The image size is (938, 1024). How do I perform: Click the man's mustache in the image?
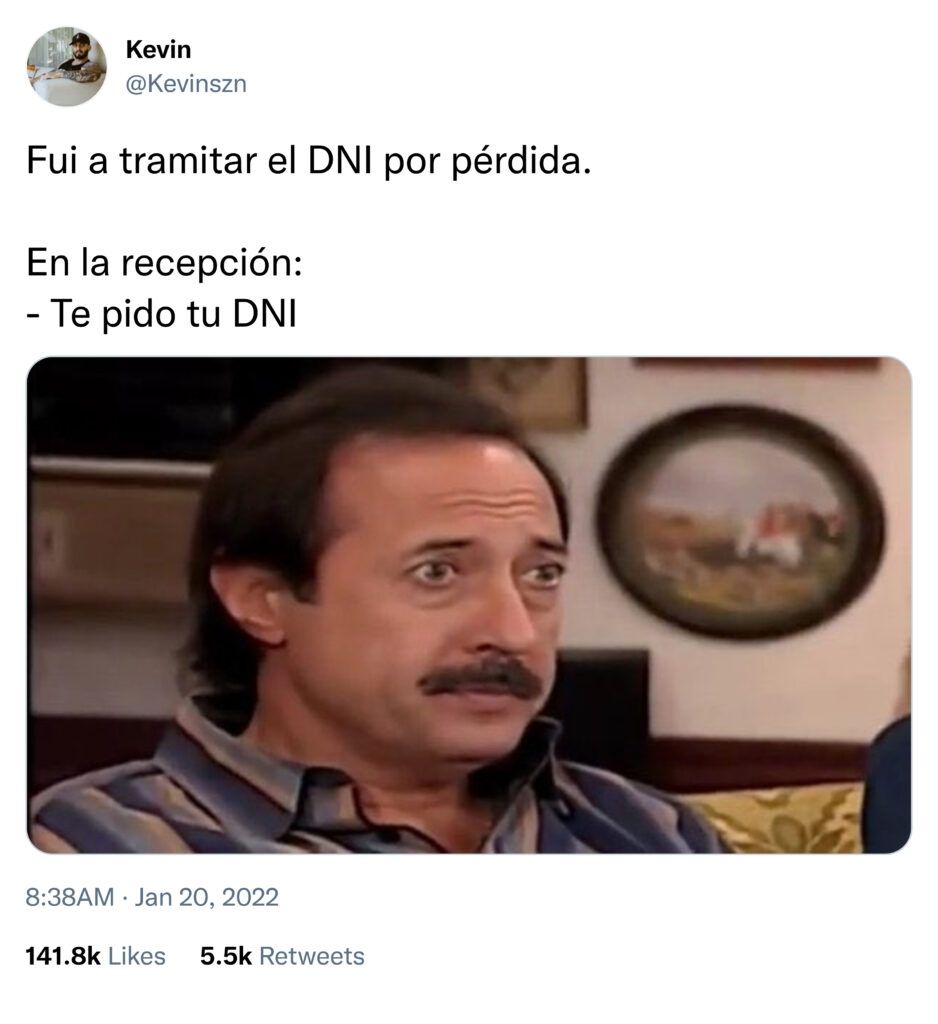482,679
